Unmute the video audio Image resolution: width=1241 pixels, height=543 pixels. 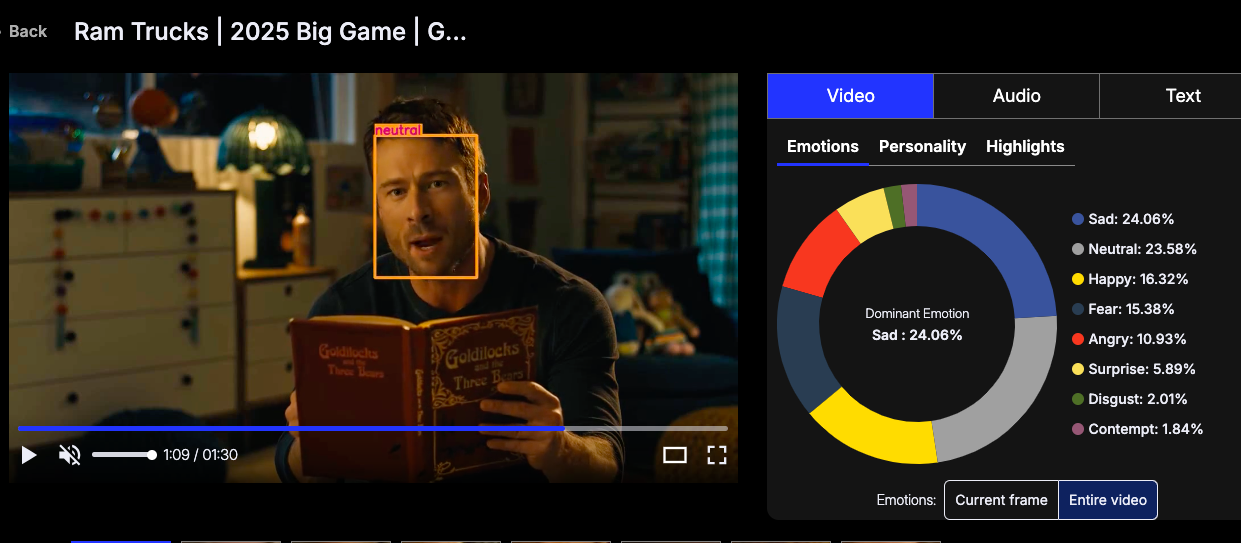click(x=69, y=455)
